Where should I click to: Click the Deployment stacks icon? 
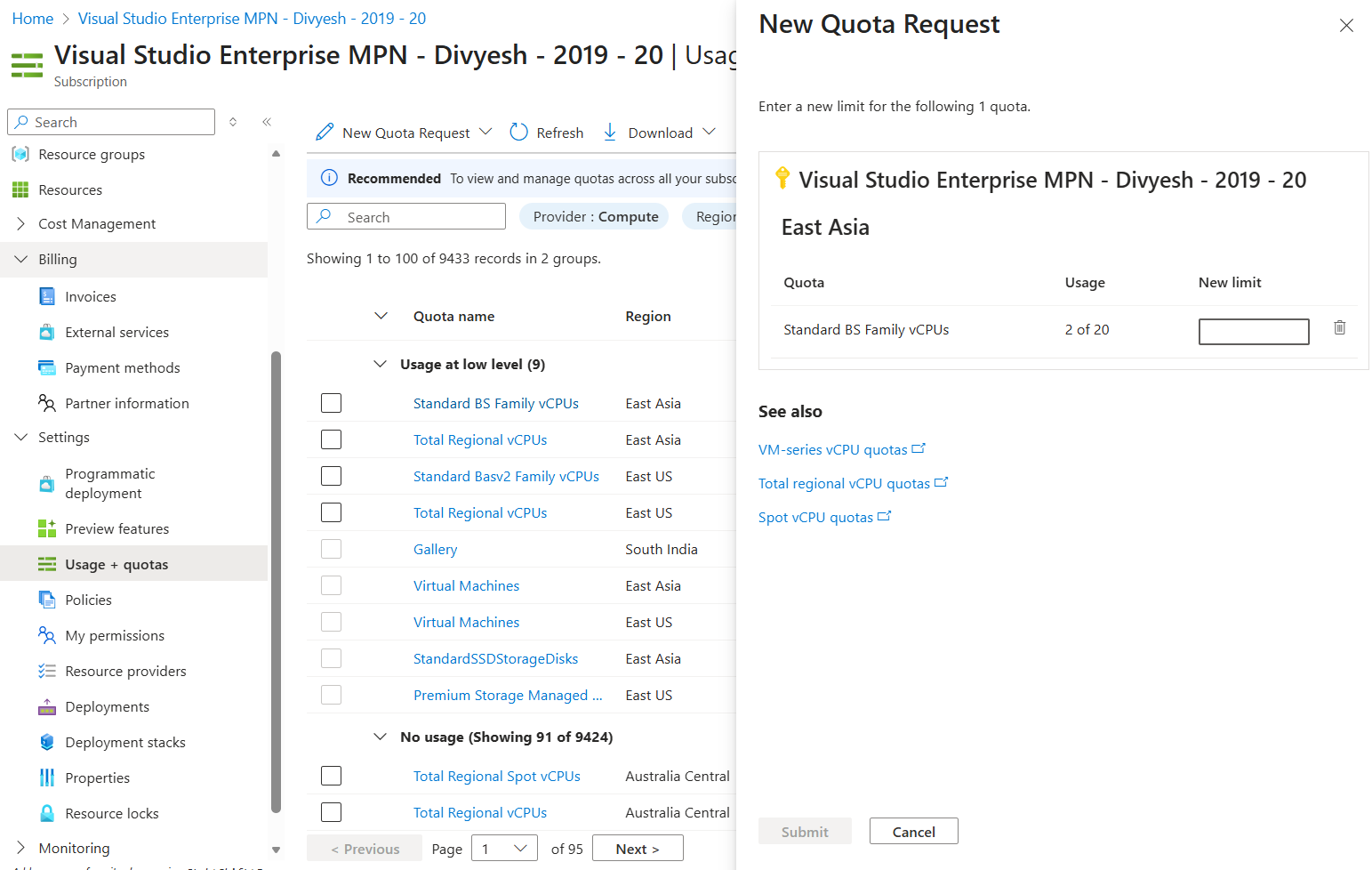coord(47,742)
